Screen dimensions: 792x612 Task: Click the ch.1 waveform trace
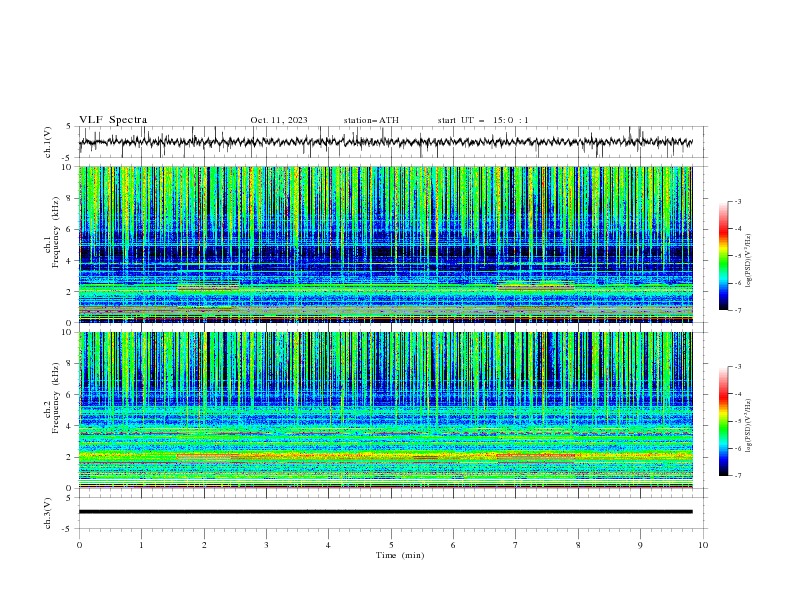click(x=385, y=142)
